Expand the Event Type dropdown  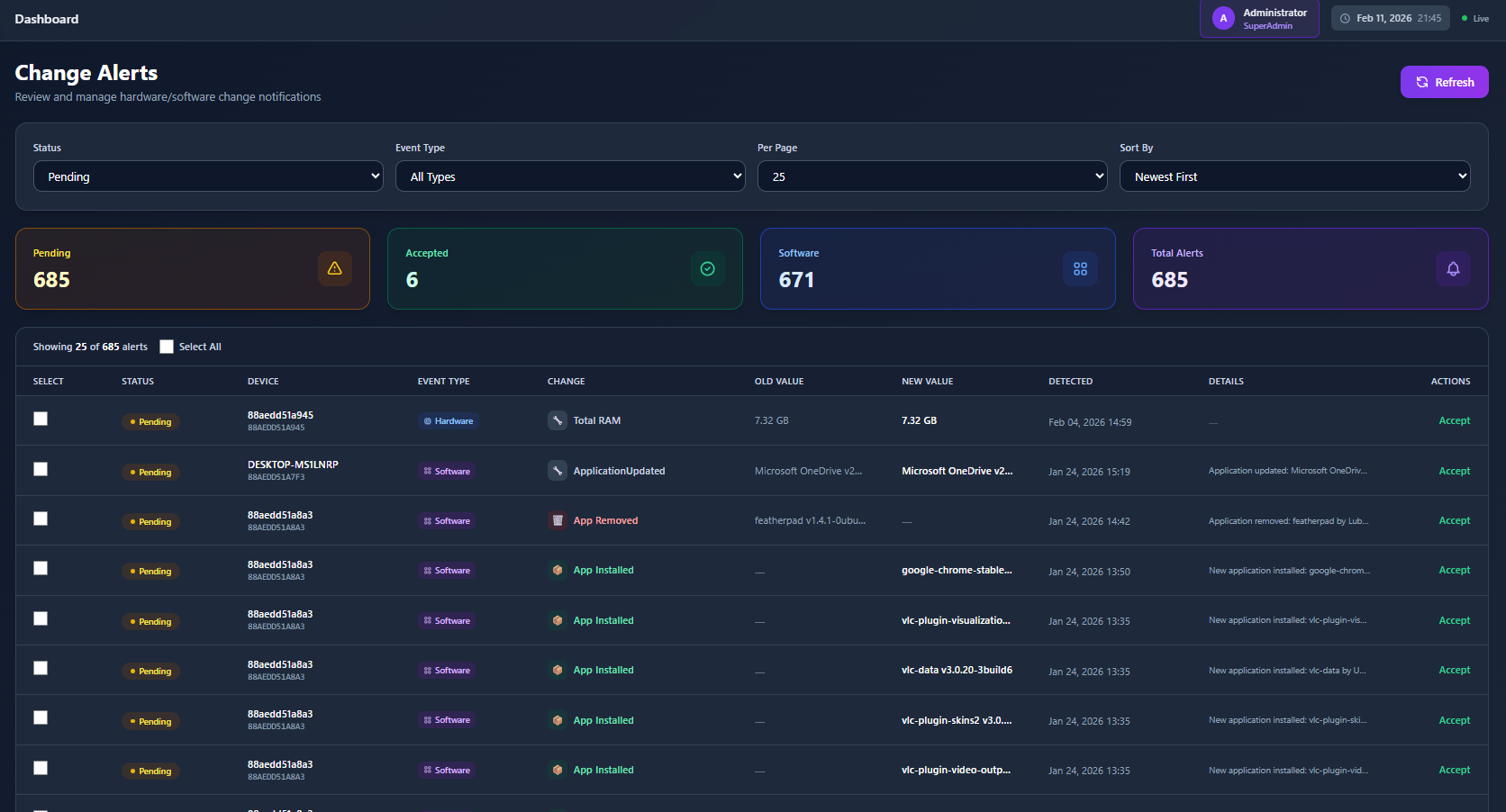pos(570,176)
